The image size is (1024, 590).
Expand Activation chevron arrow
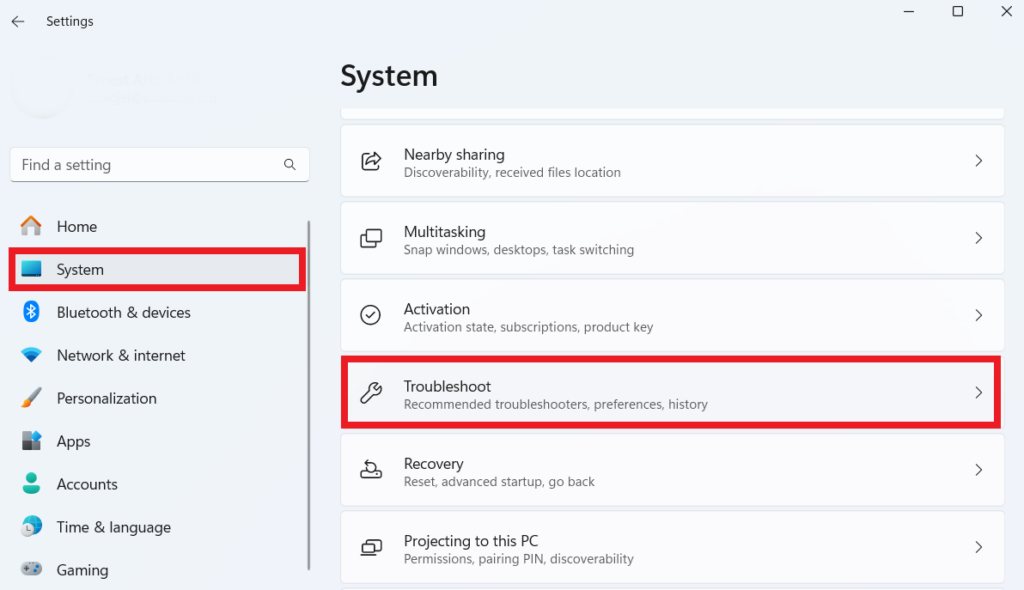[x=978, y=315]
